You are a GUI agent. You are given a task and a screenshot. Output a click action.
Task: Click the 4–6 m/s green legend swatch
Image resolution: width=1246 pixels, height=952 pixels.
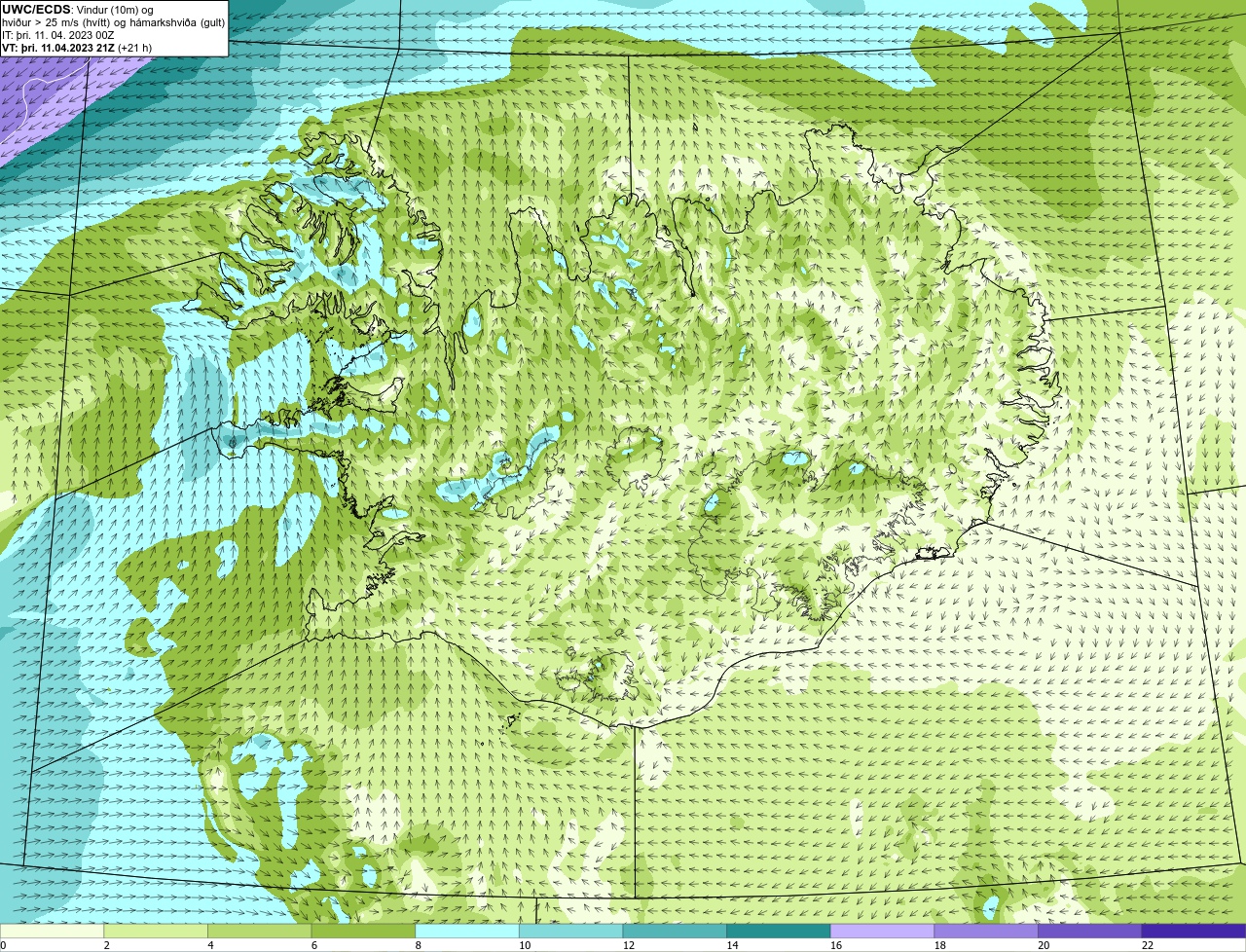(260, 931)
